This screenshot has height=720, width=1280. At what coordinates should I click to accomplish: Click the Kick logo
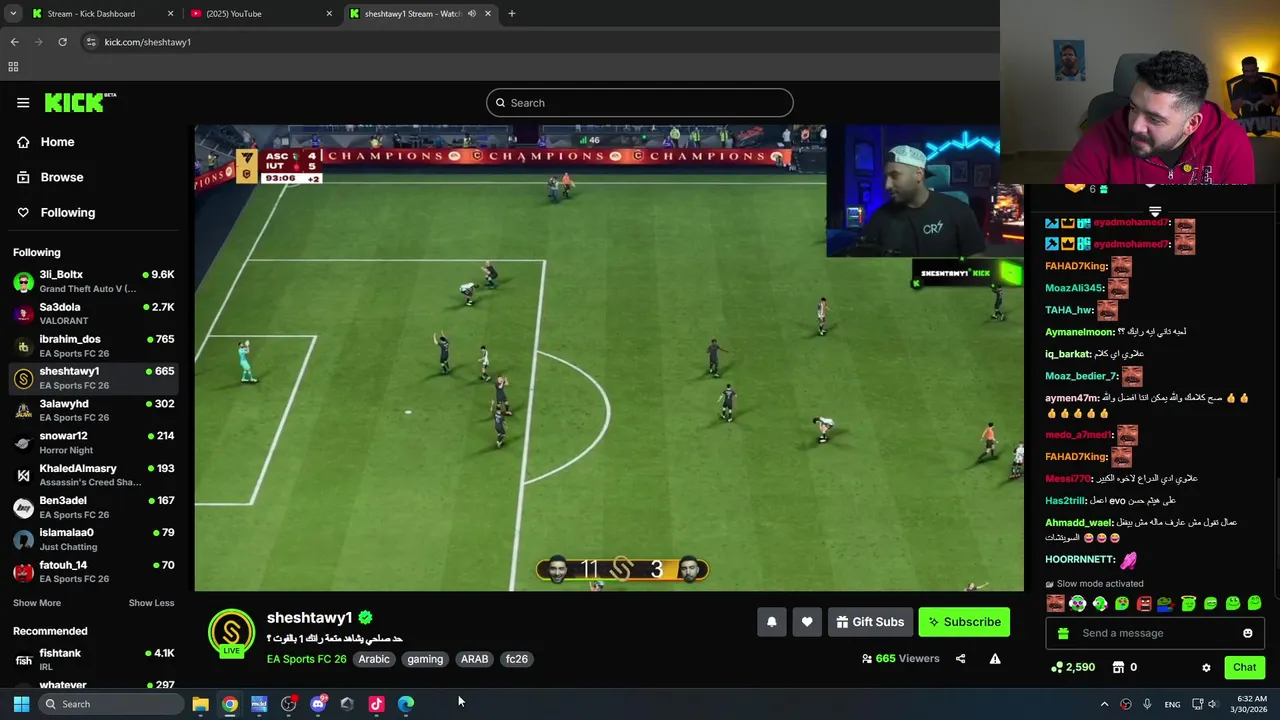pyautogui.click(x=80, y=102)
